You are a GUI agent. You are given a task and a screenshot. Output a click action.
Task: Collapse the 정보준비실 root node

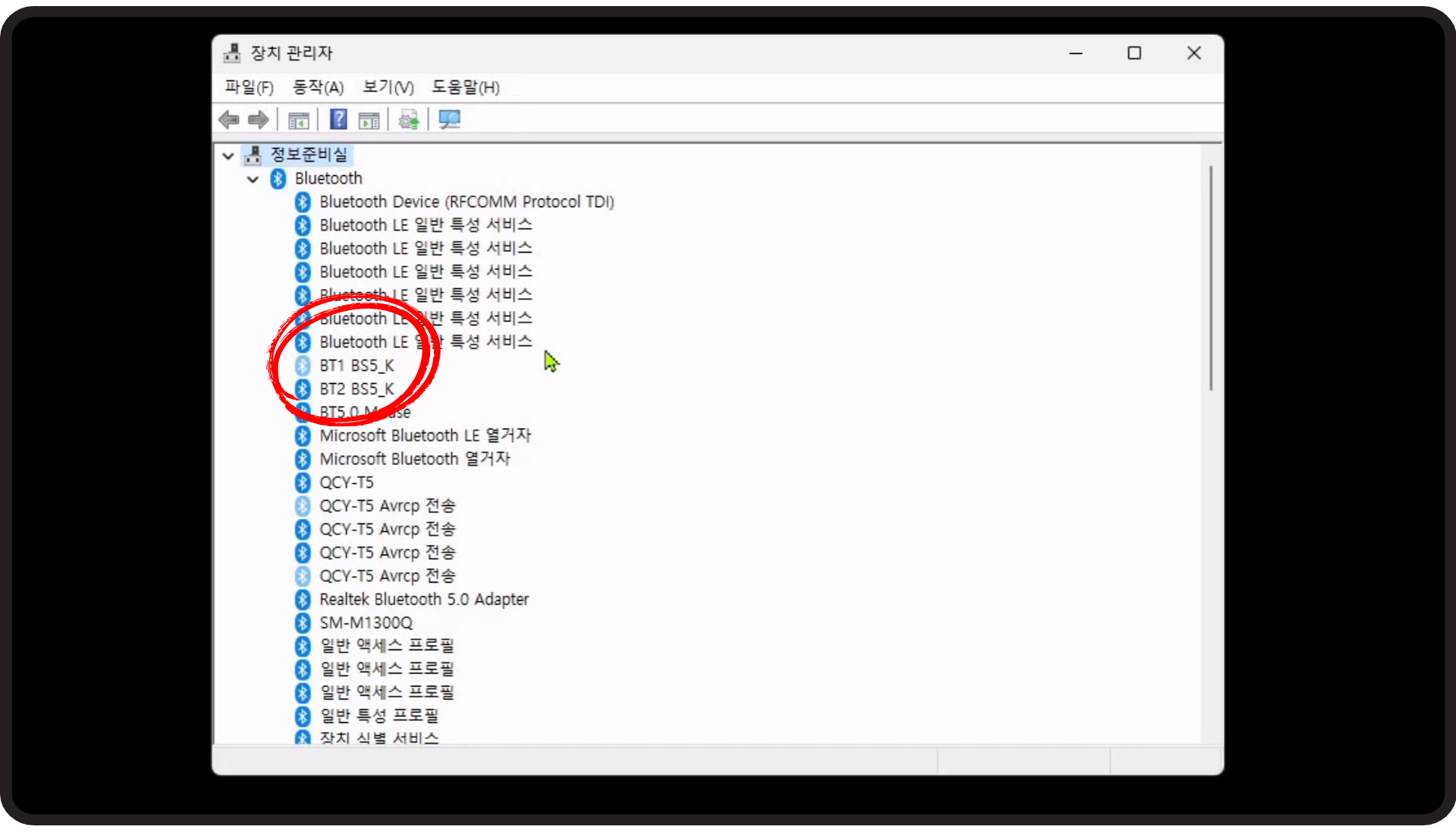[x=228, y=156]
